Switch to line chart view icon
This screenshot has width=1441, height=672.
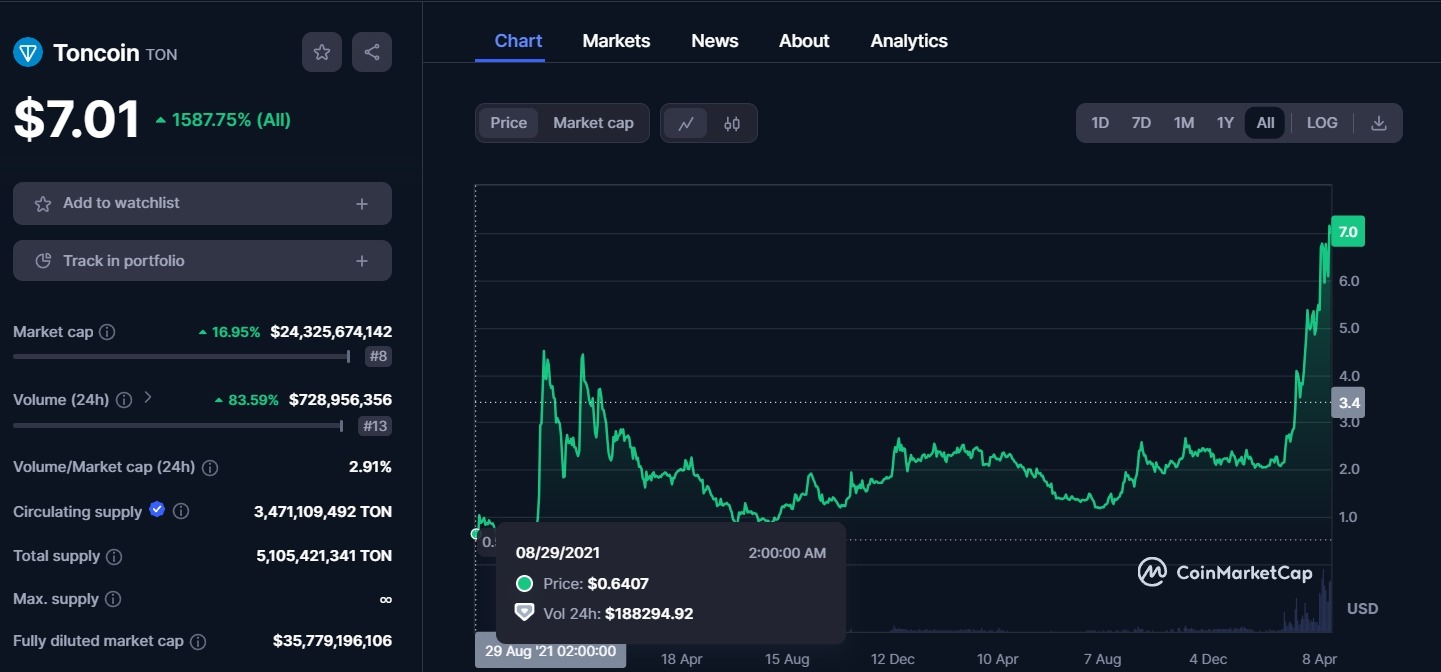point(686,123)
